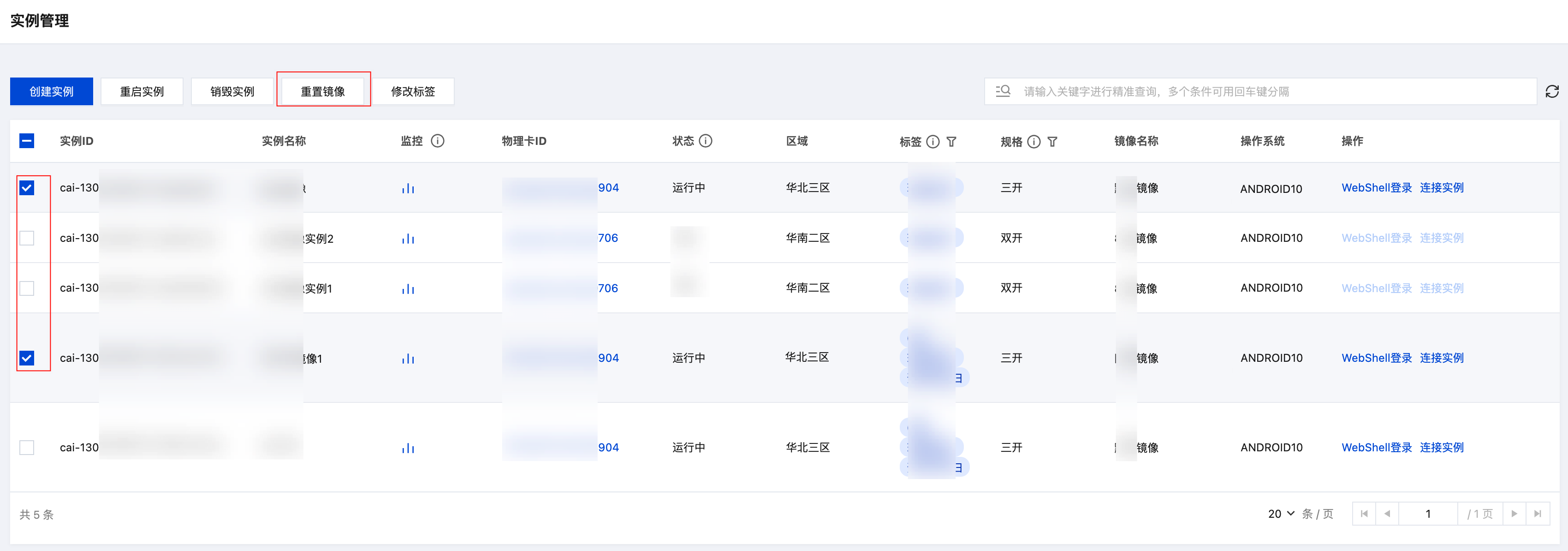Open the 20 条/页 page size dropdown
The image size is (1568, 551).
[x=1281, y=514]
